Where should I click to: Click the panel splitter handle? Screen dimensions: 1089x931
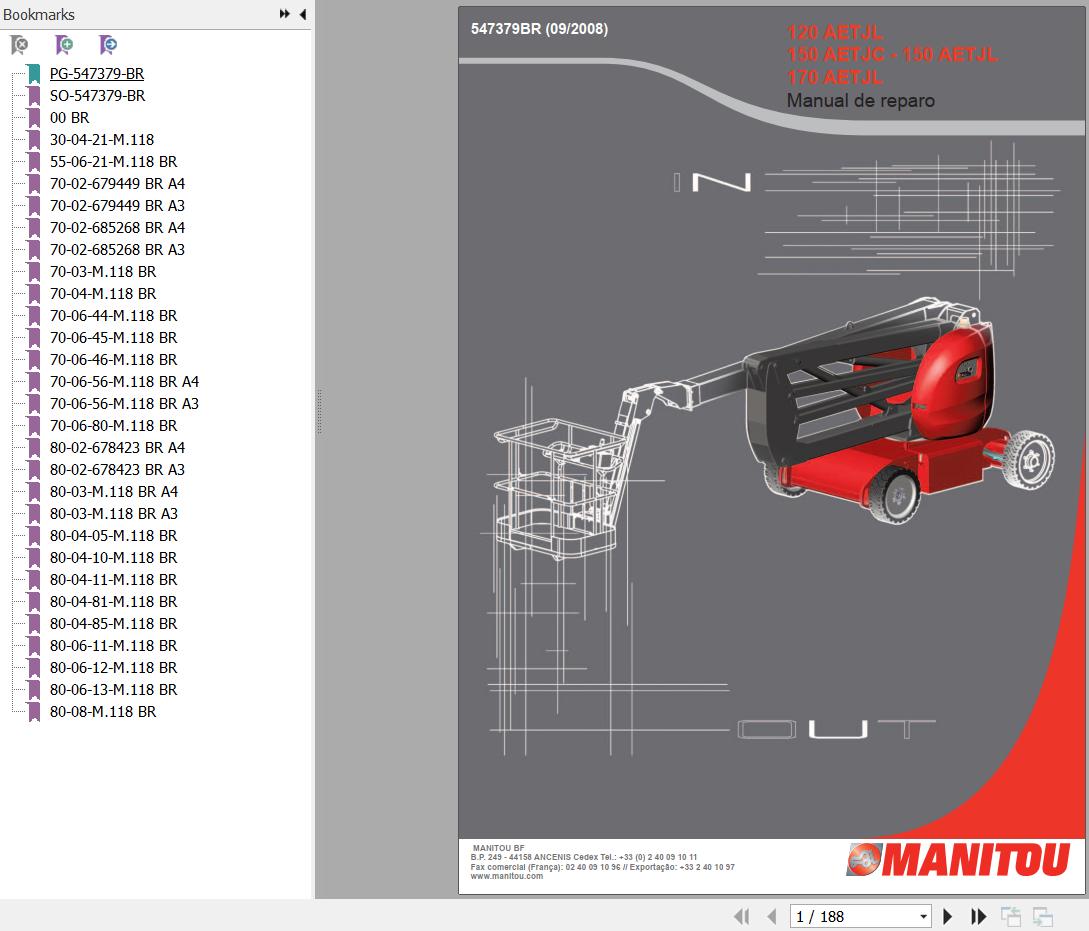pos(319,412)
